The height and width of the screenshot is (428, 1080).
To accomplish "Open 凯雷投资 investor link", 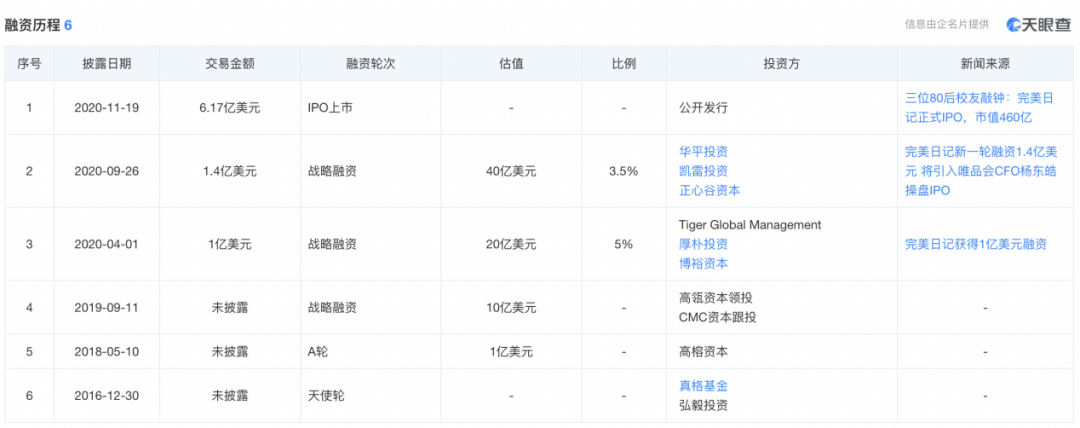I will pos(703,171).
